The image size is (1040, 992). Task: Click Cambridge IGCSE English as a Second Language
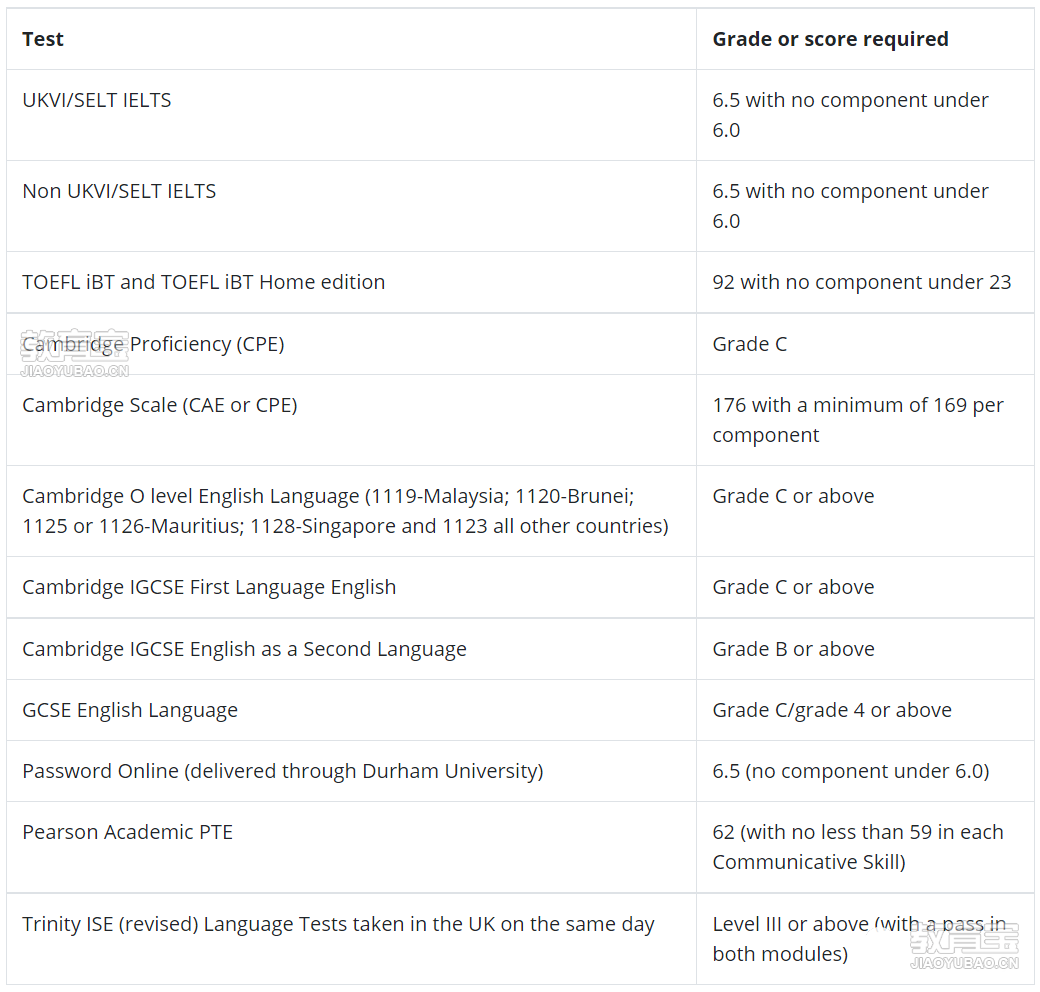244,649
